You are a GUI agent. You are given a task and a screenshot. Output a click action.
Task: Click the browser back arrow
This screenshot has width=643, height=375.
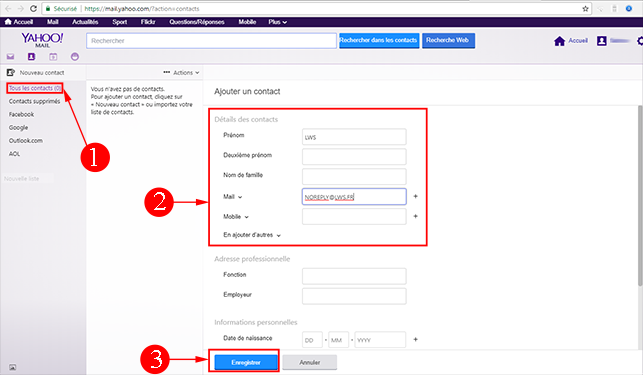point(8,9)
